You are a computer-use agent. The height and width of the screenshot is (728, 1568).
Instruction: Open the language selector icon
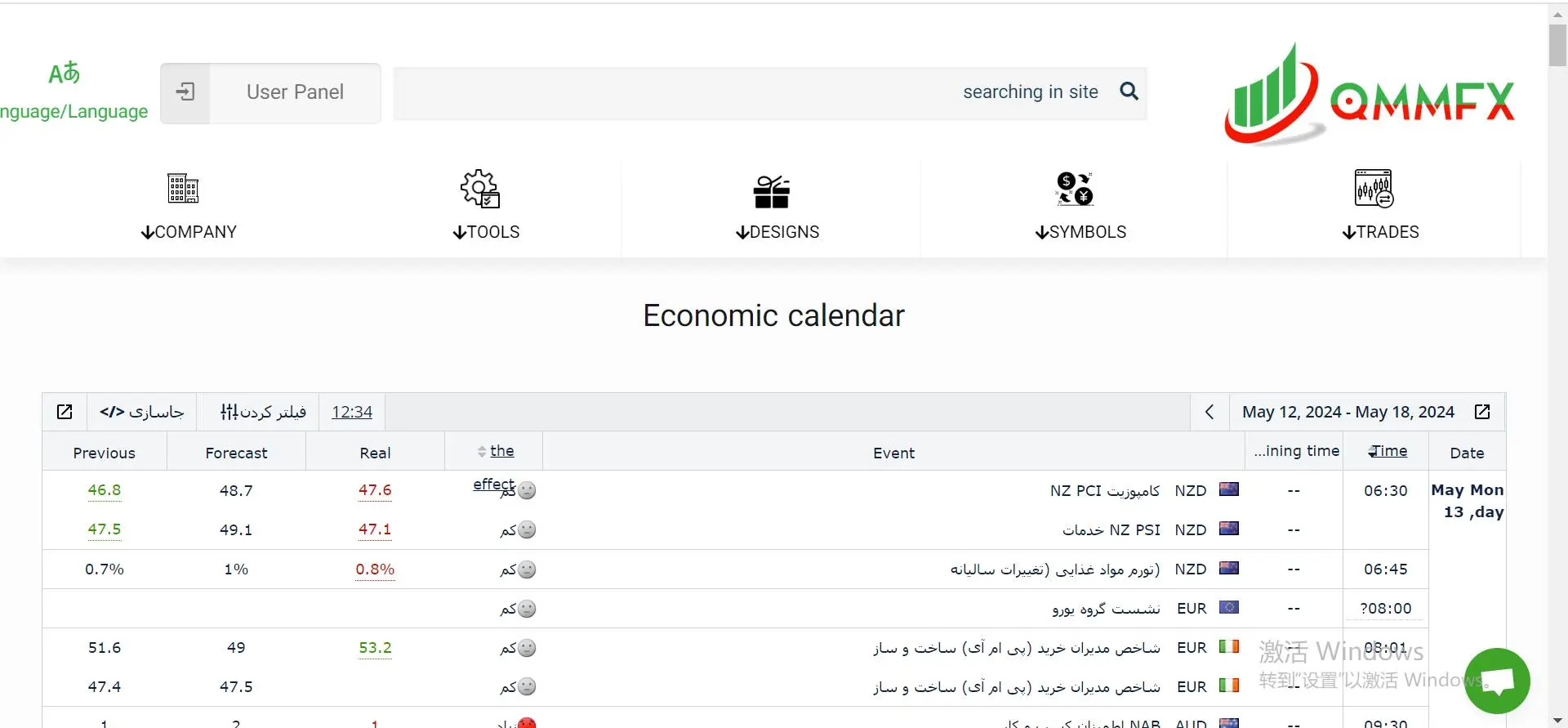pyautogui.click(x=65, y=74)
